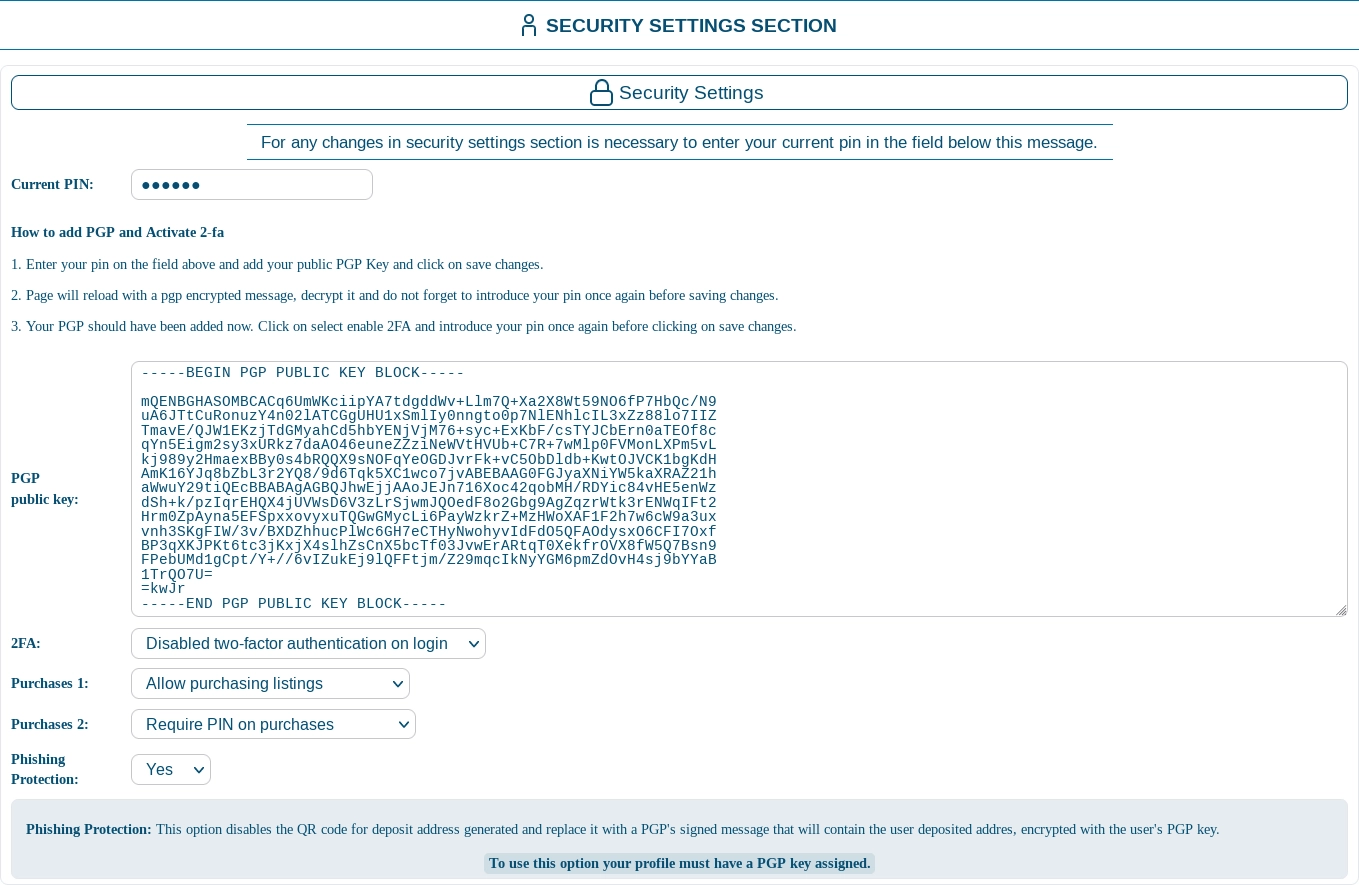This screenshot has width=1359, height=885.
Task: Click the Current PIN input field
Action: 252,184
